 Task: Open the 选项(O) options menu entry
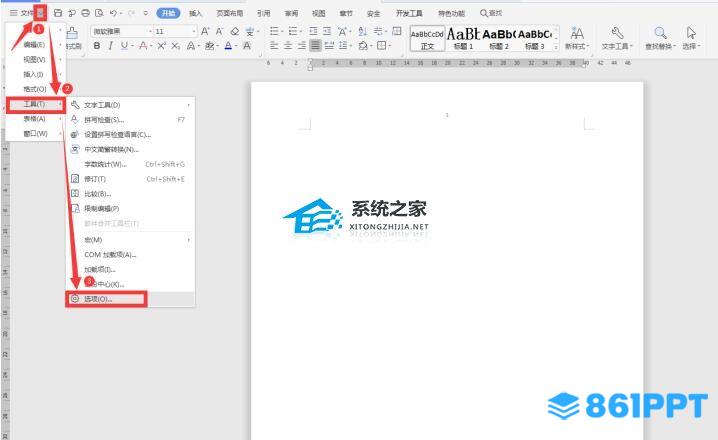[x=98, y=298]
